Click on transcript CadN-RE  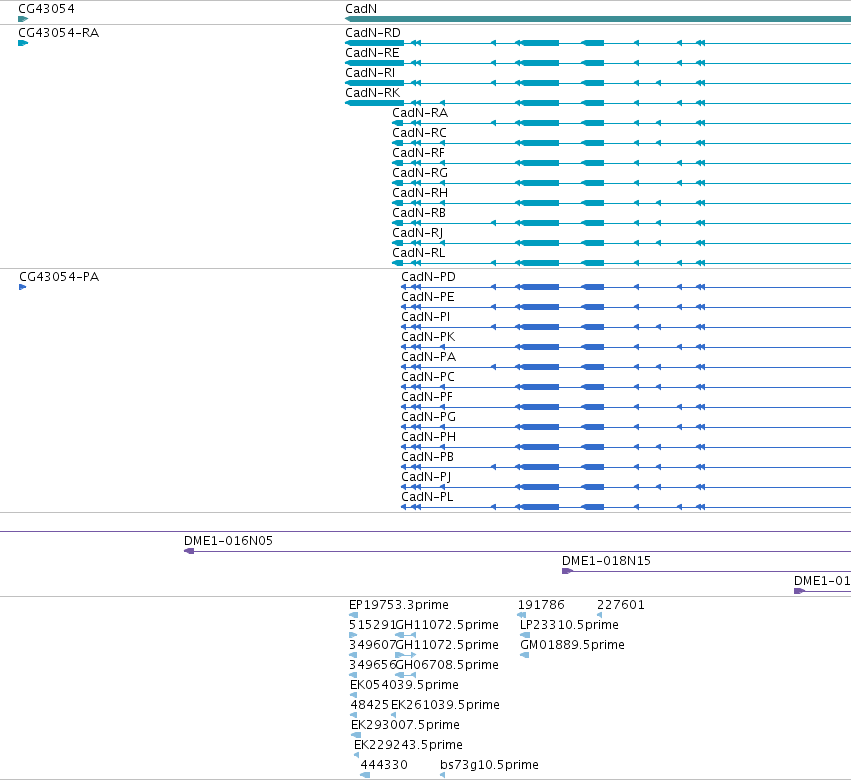coord(372,53)
